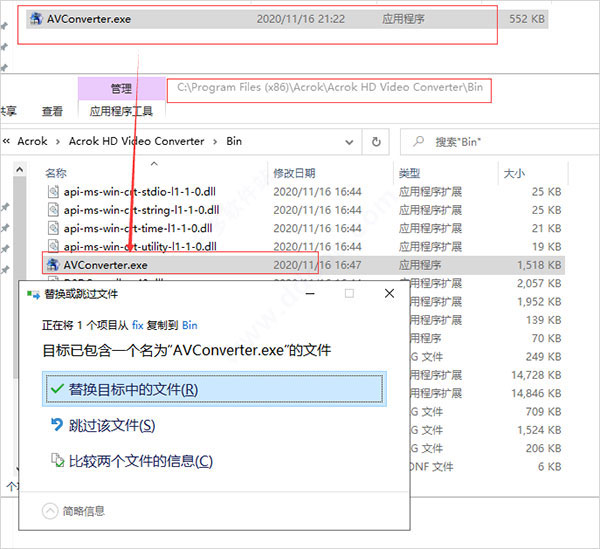Click fix source folder link in dialog
Screen dimensions: 600x549
tap(137, 325)
